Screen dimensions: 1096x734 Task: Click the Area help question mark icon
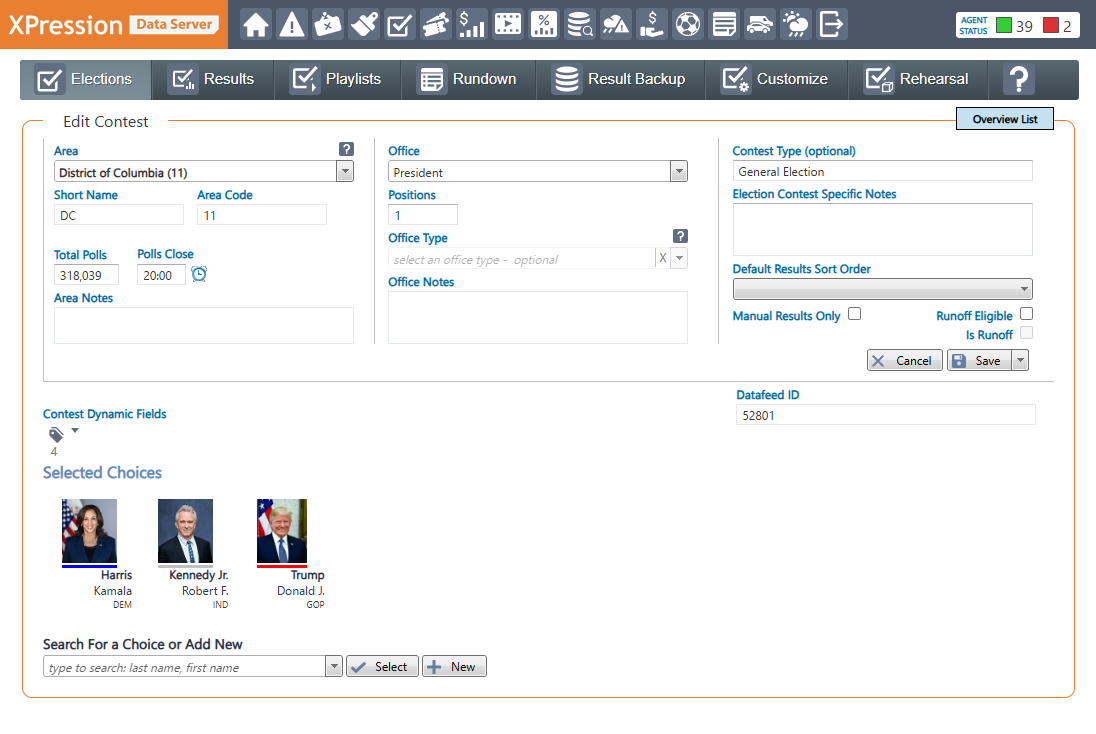(346, 149)
